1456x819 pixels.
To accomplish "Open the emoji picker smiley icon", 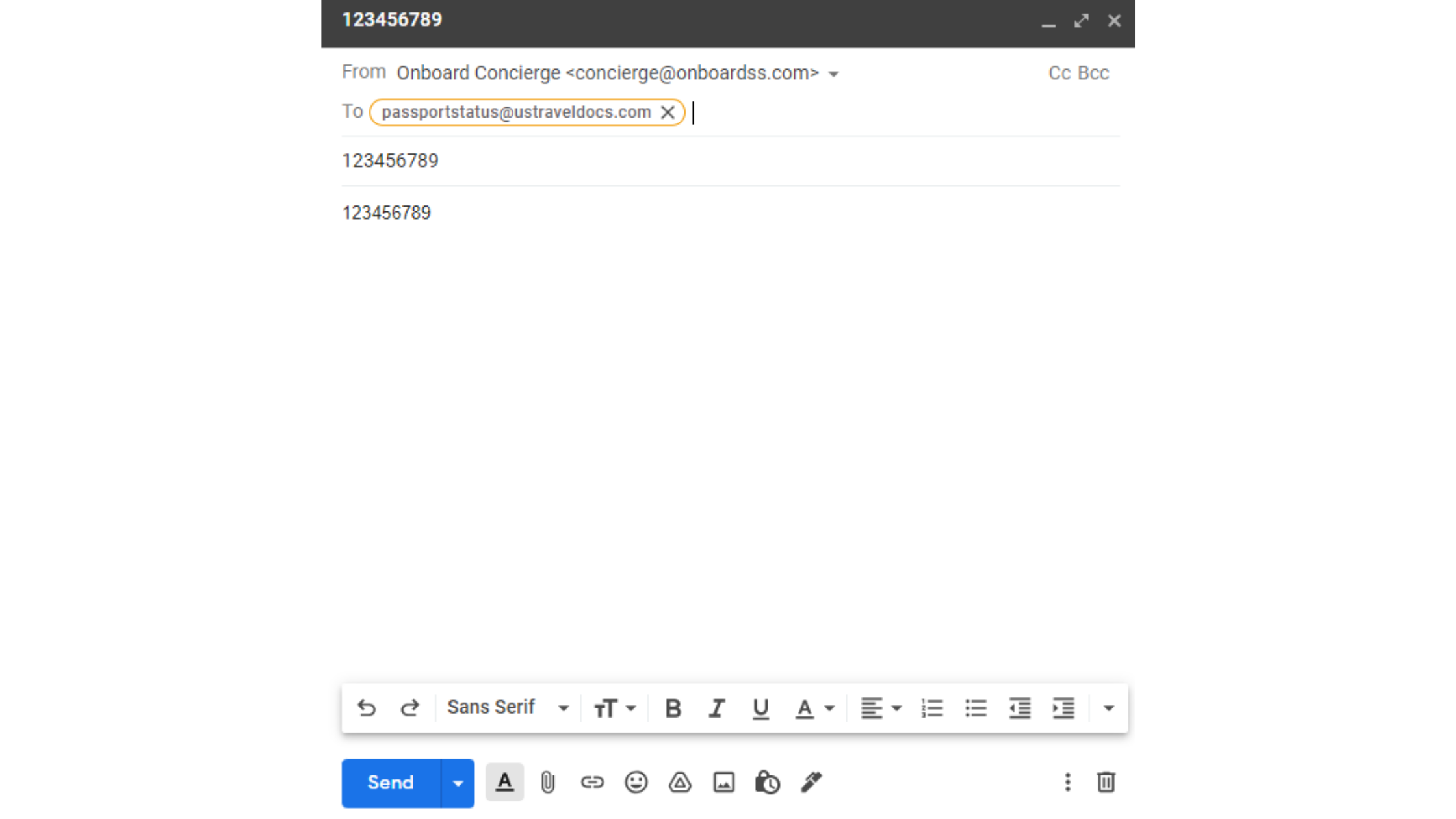I will [x=636, y=782].
